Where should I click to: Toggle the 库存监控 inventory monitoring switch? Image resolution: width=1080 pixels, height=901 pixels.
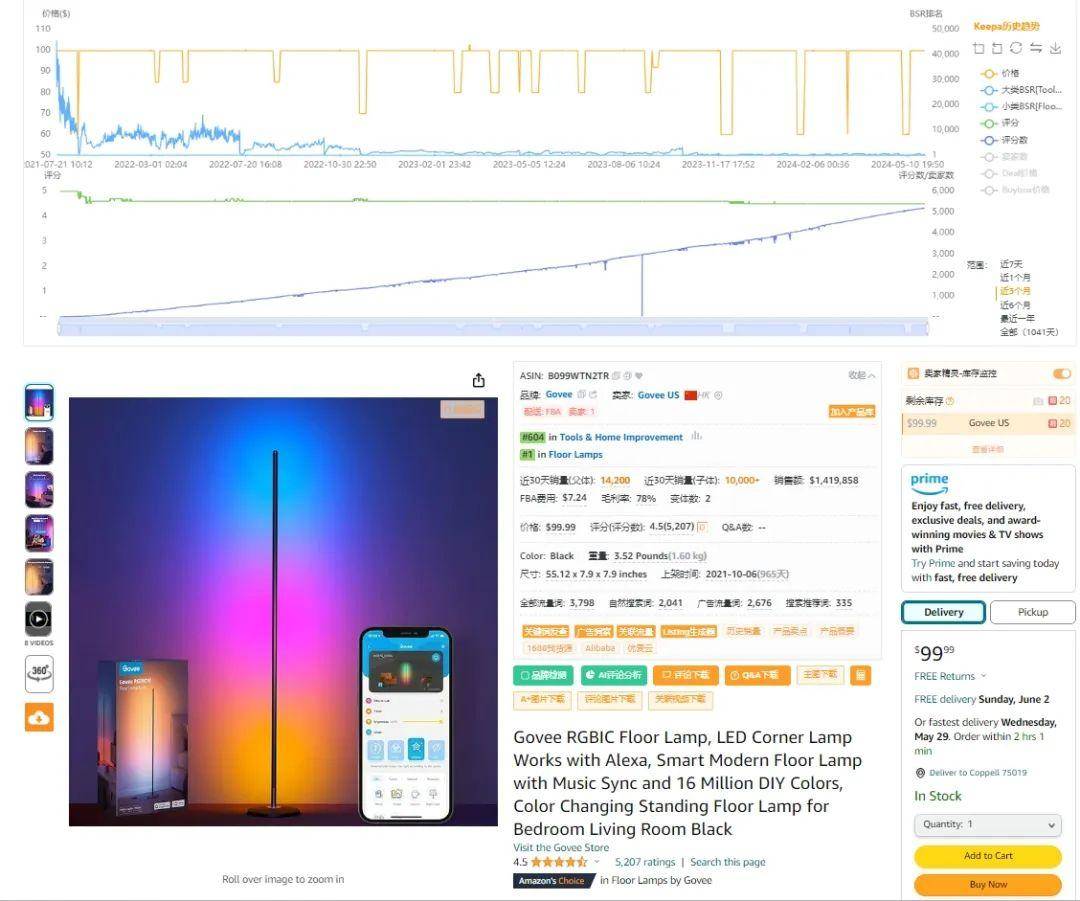coord(1061,373)
